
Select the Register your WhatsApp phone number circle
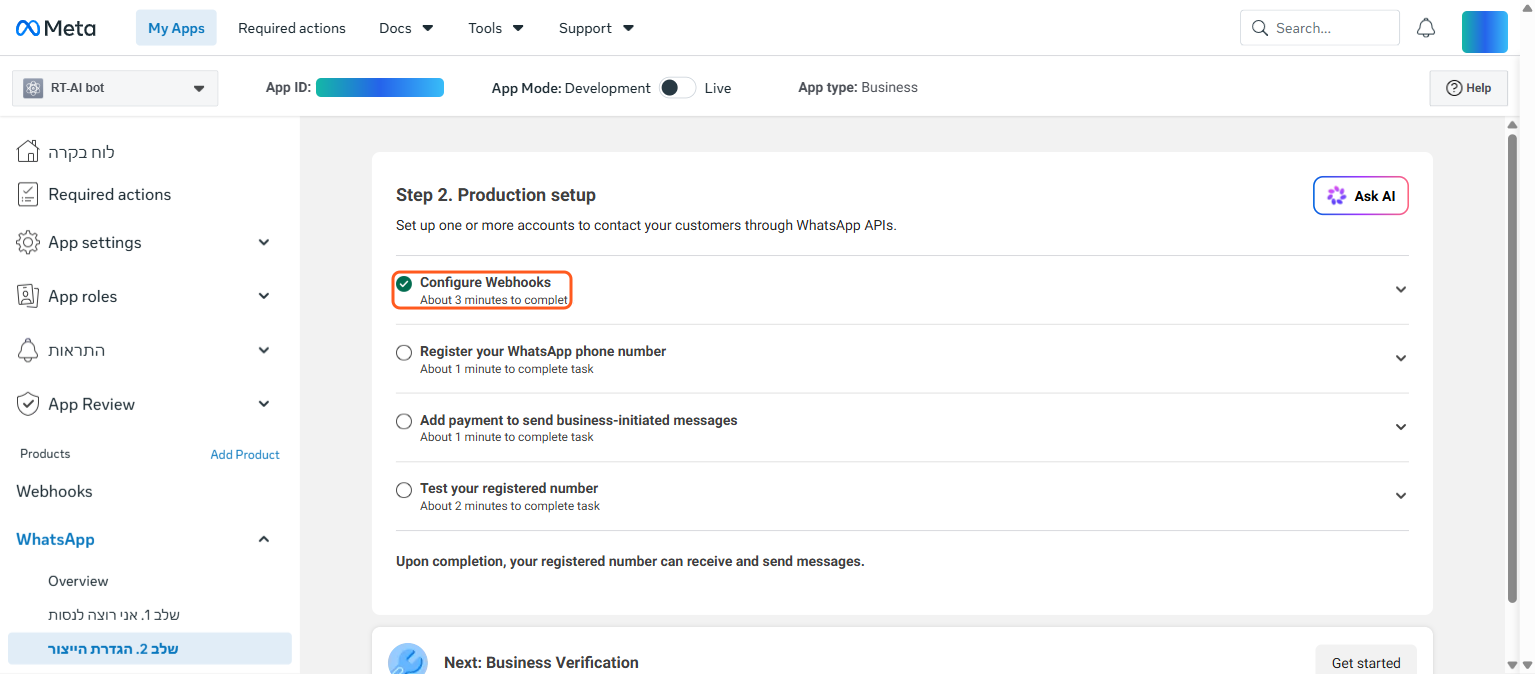pos(404,353)
